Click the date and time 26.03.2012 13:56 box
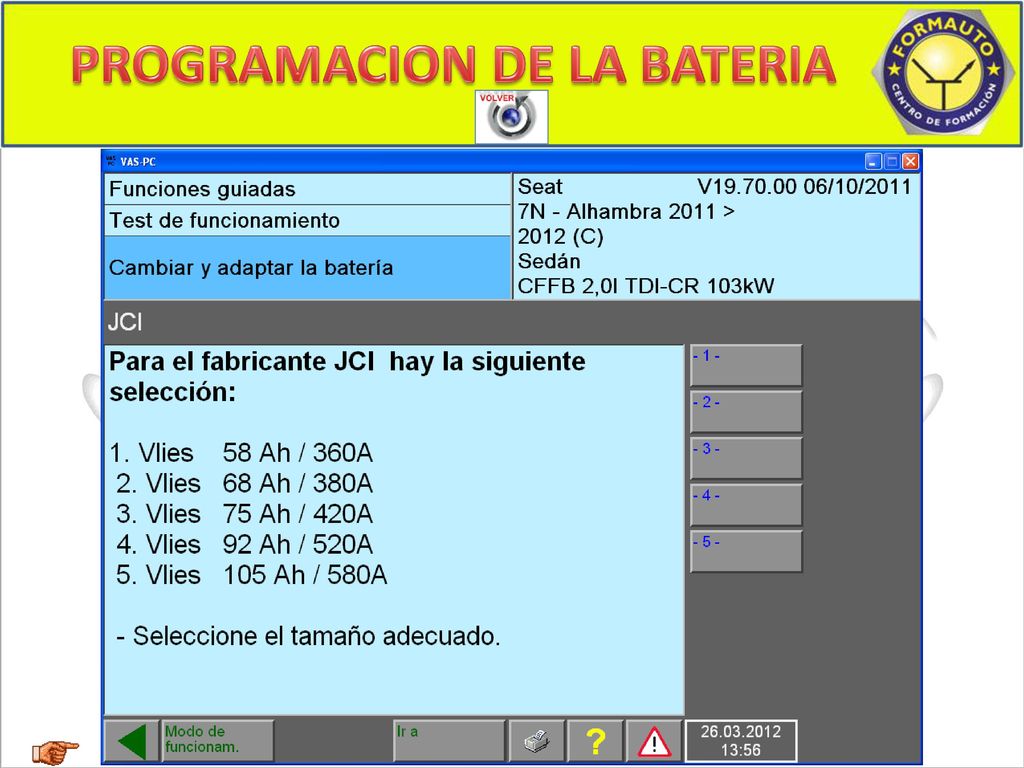Image resolution: width=1024 pixels, height=768 pixels. (x=741, y=741)
